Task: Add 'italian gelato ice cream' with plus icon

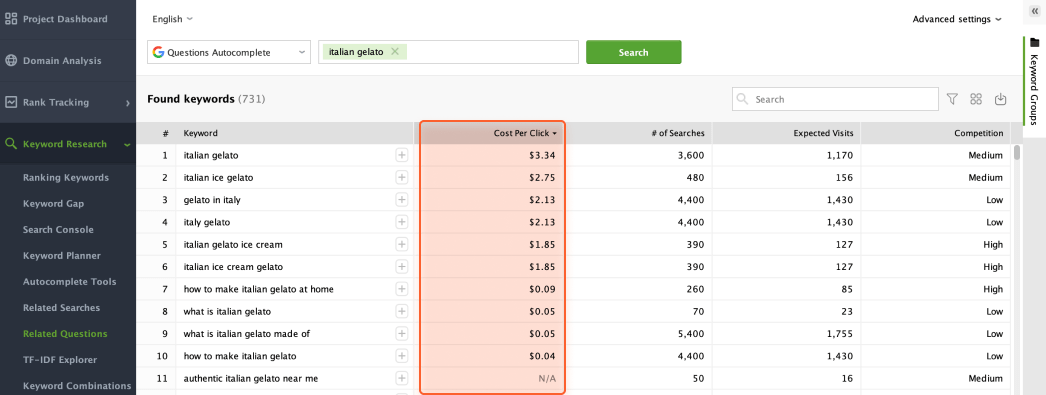Action: coord(402,244)
